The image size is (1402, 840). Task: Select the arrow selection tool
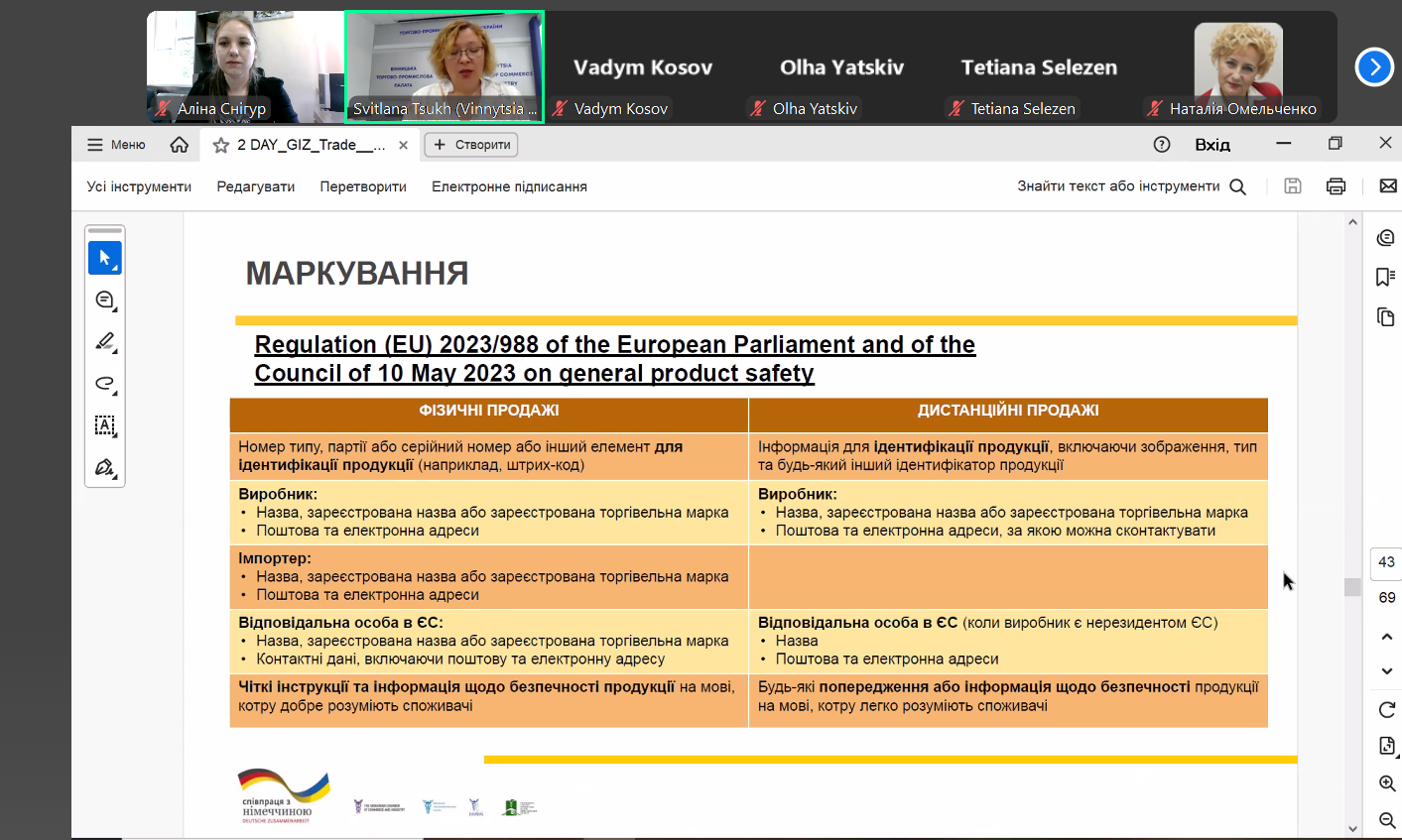click(105, 258)
